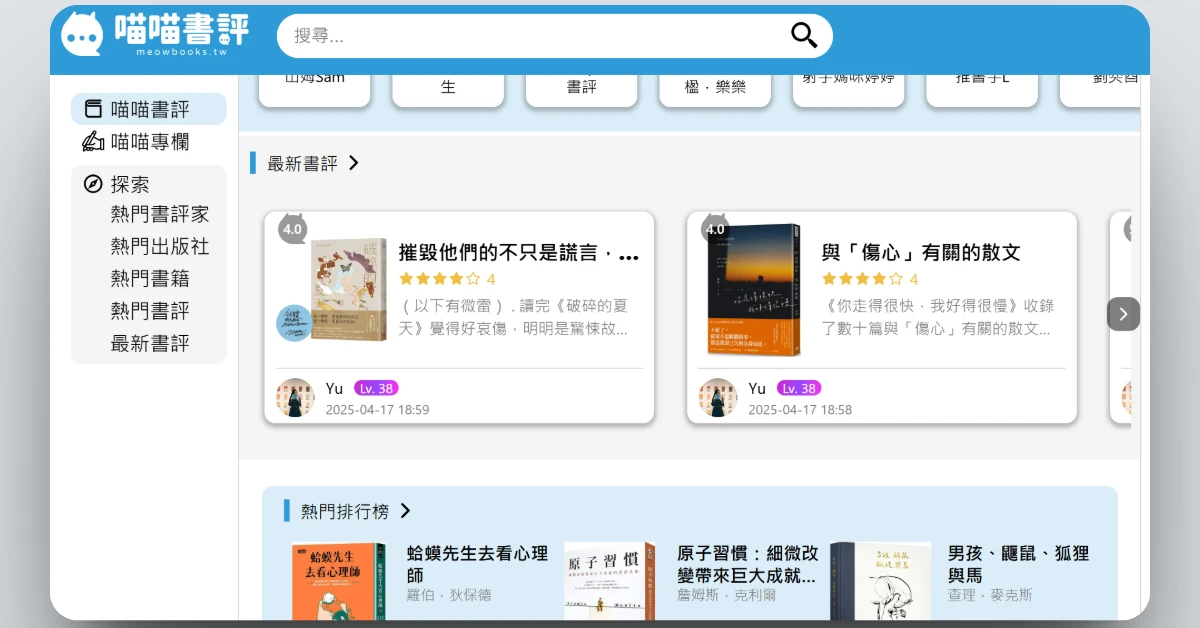Click Lv. 38 badge on 18:59 review

(x=376, y=388)
